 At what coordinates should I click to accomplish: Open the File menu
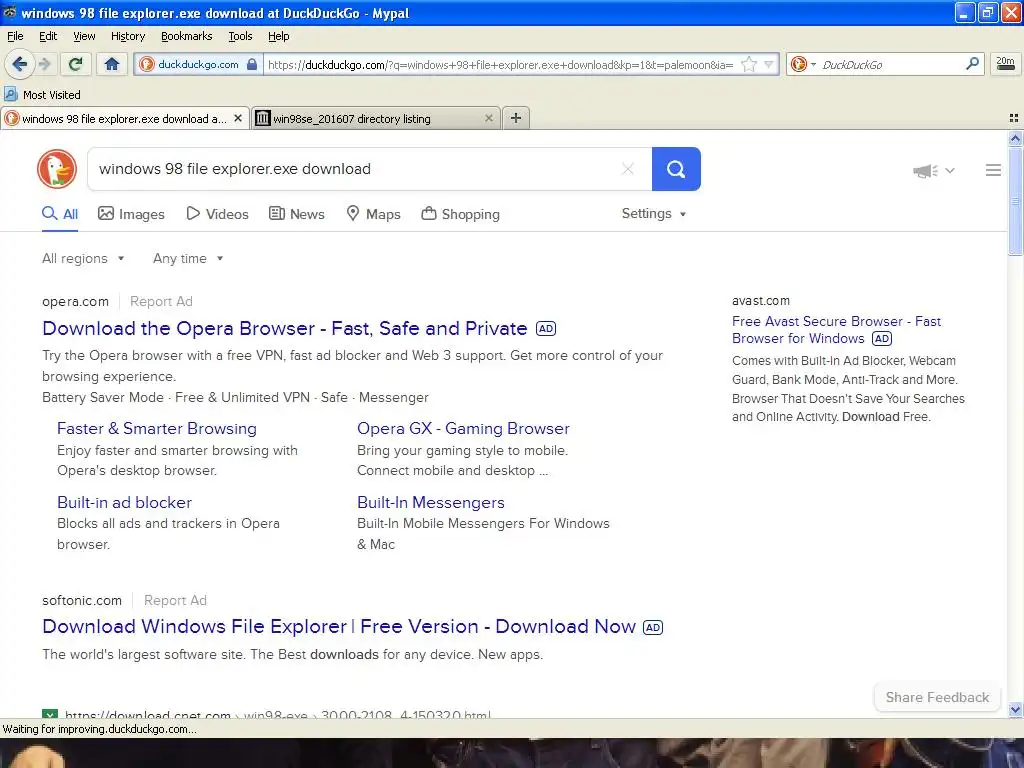(15, 36)
